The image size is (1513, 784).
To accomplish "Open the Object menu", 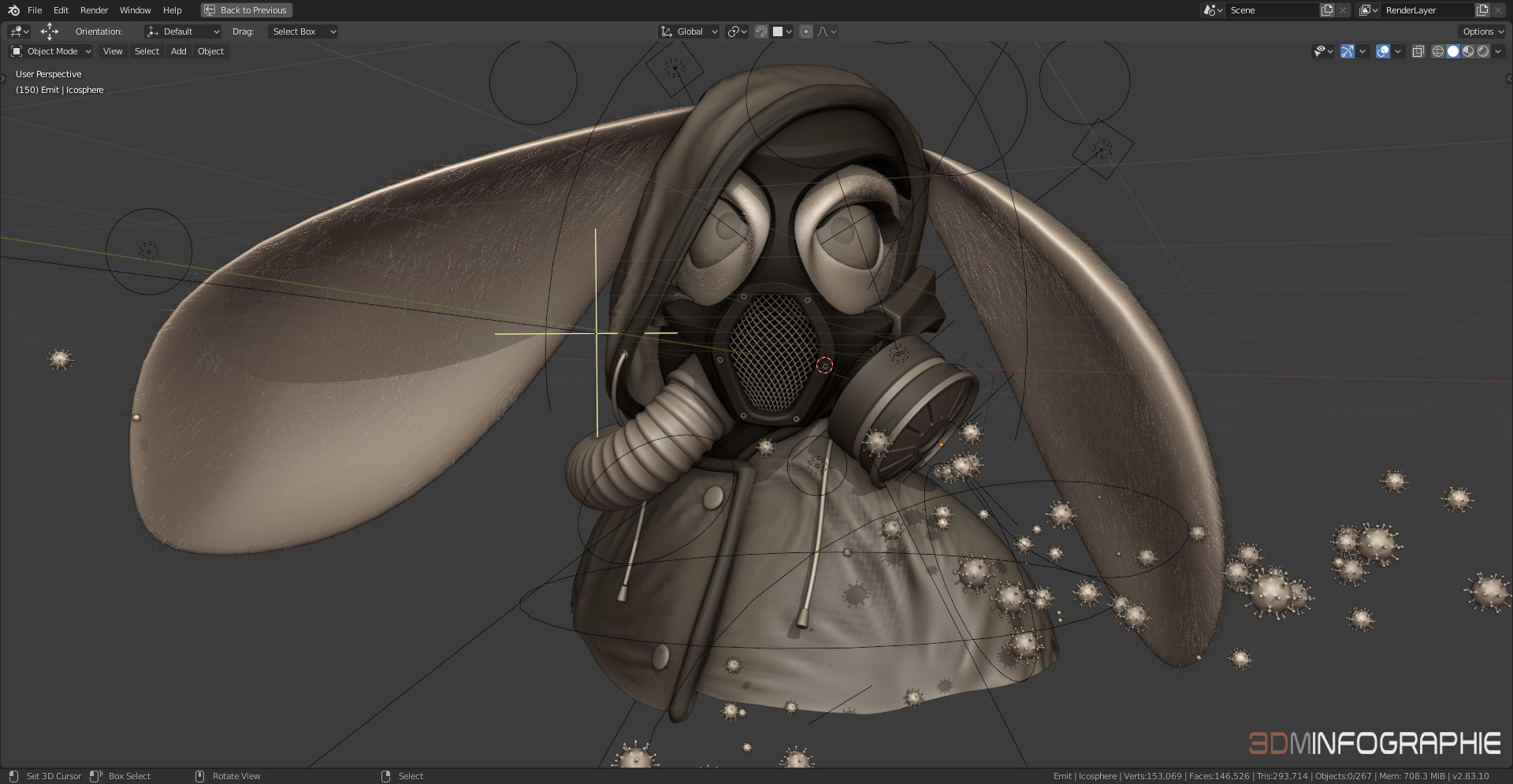I will point(210,51).
